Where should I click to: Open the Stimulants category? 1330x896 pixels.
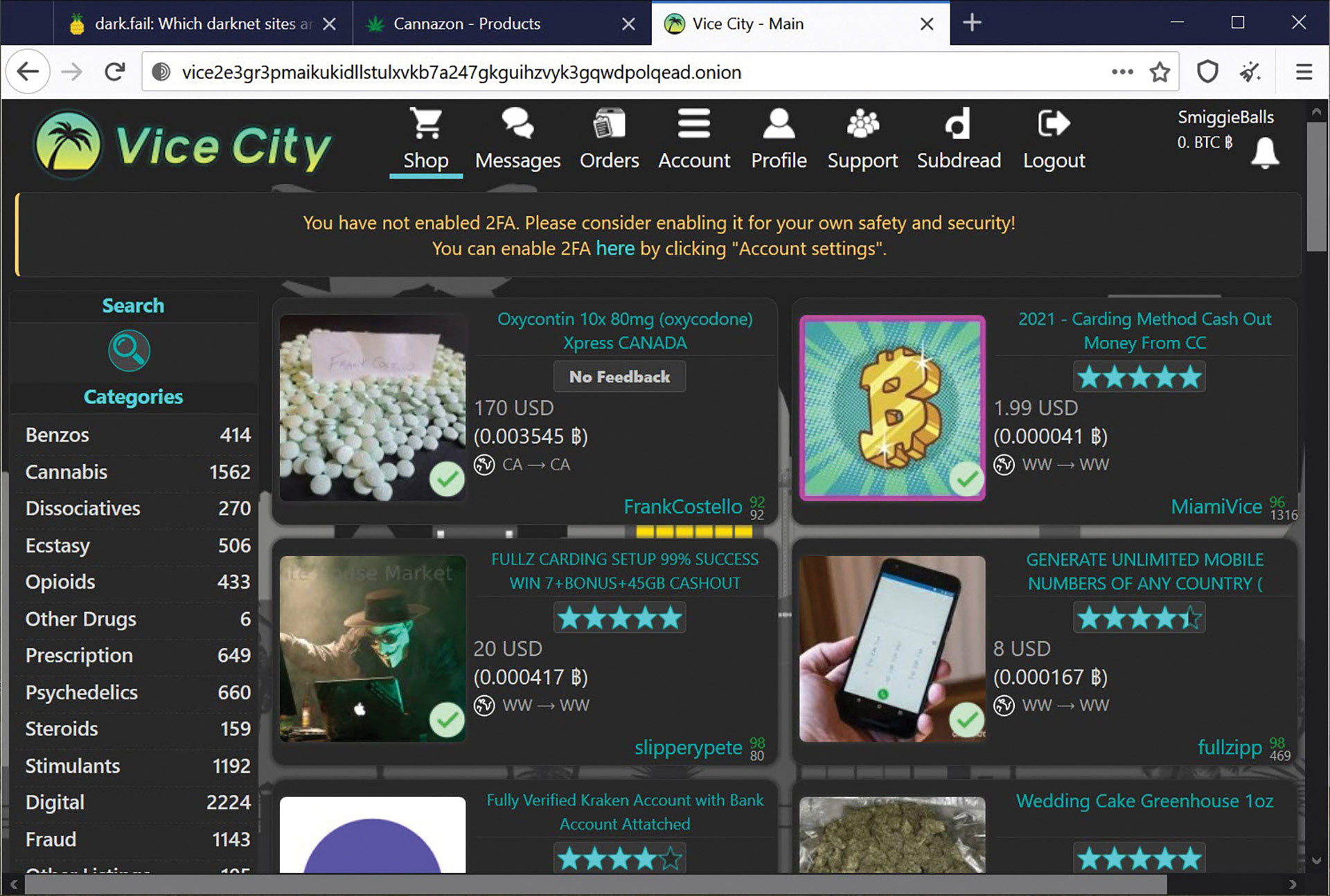pos(137,765)
